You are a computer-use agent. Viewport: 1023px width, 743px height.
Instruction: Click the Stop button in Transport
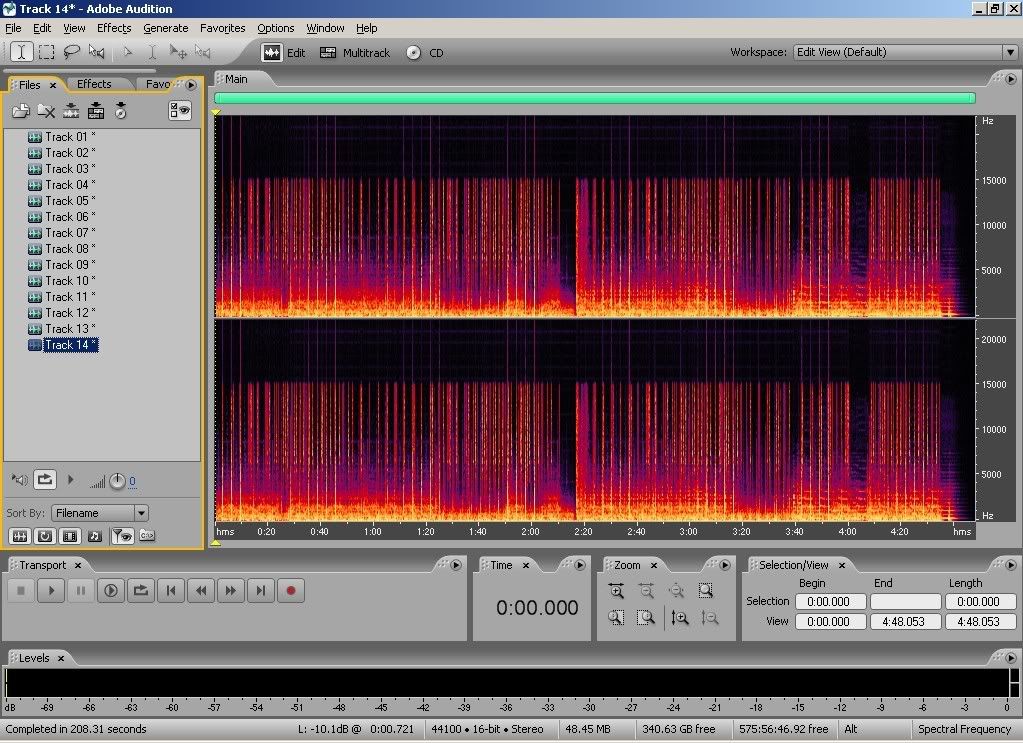(21, 591)
